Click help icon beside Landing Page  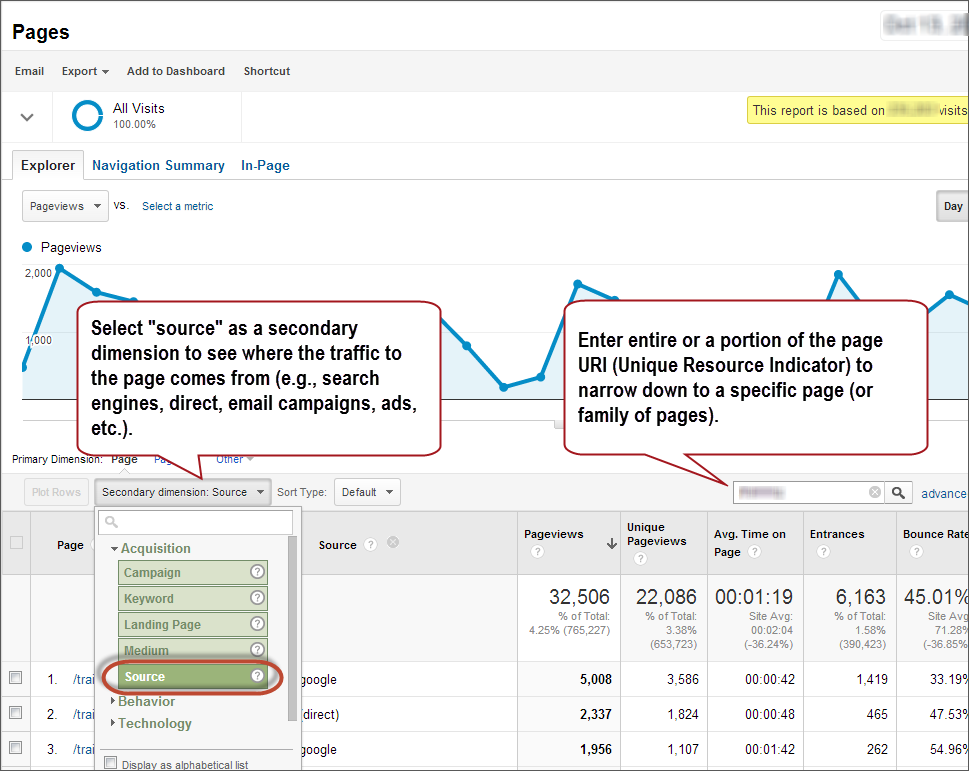(x=257, y=624)
